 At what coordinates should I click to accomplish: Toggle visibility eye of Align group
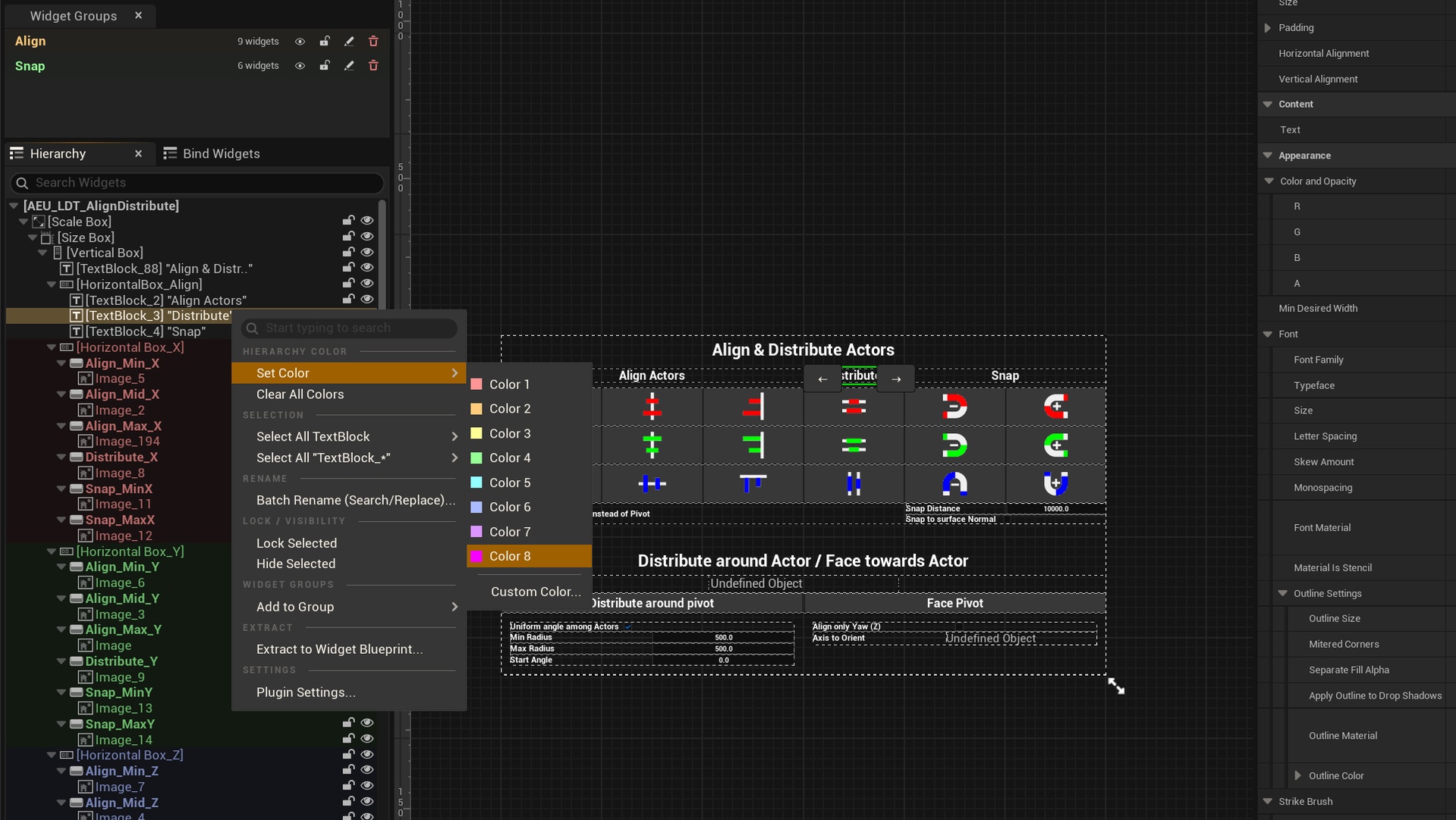click(x=300, y=42)
